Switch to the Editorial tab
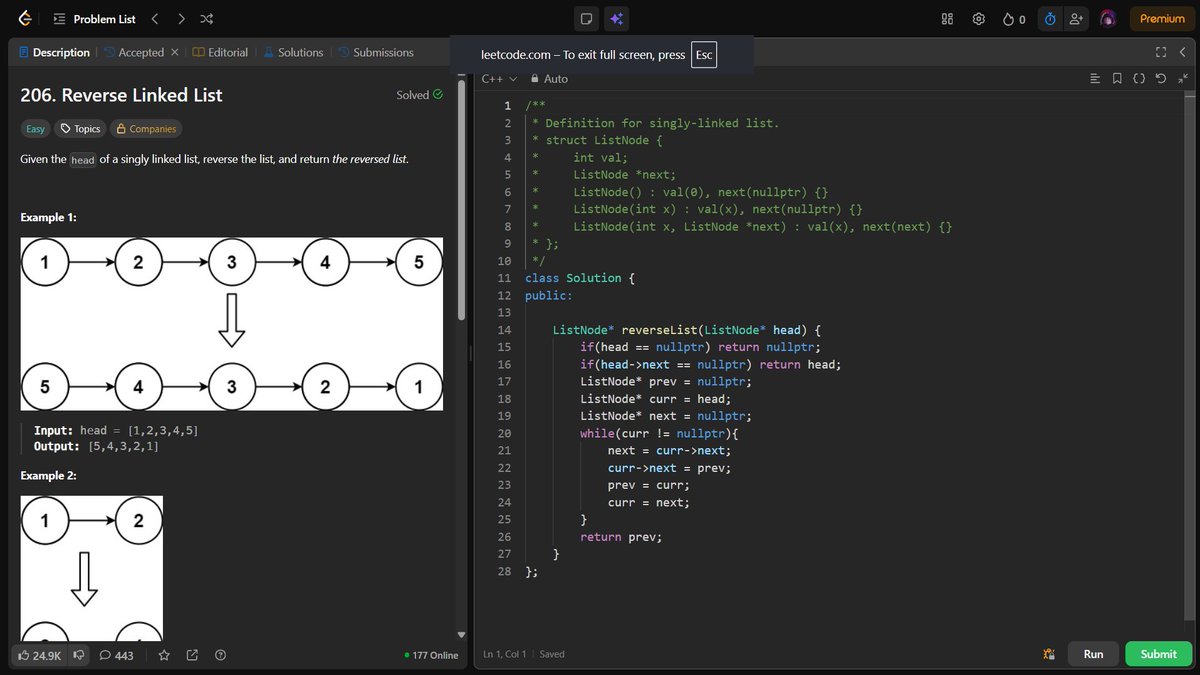The height and width of the screenshot is (675, 1200). click(x=220, y=52)
